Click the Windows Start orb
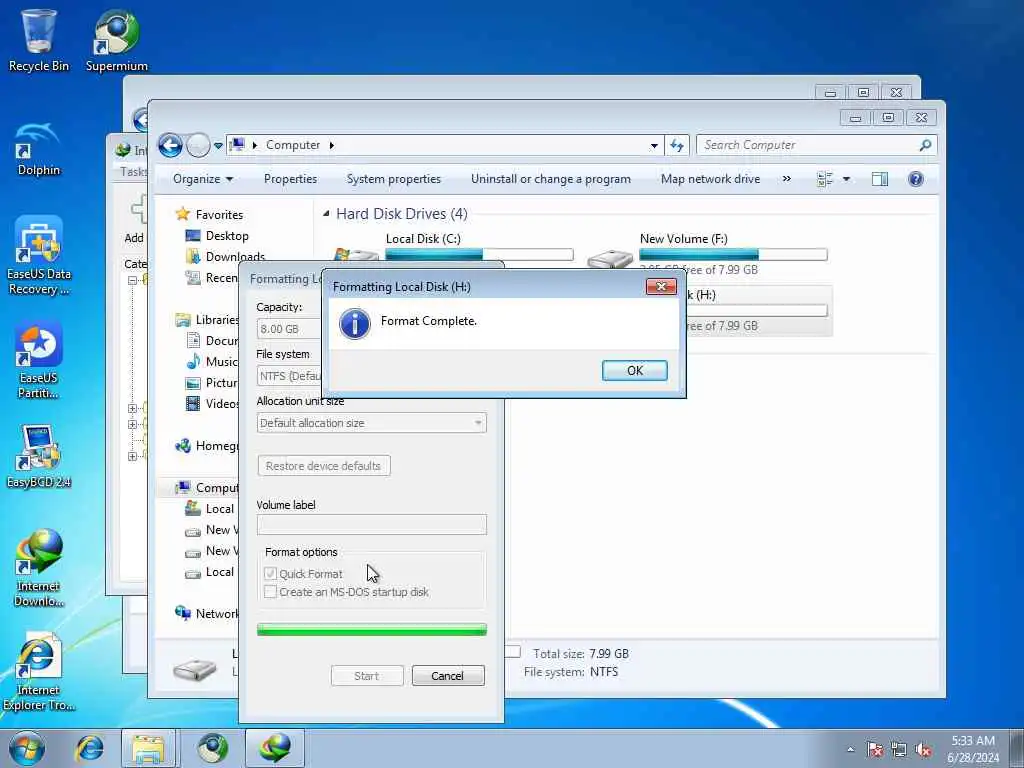The height and width of the screenshot is (768, 1024). click(27, 748)
